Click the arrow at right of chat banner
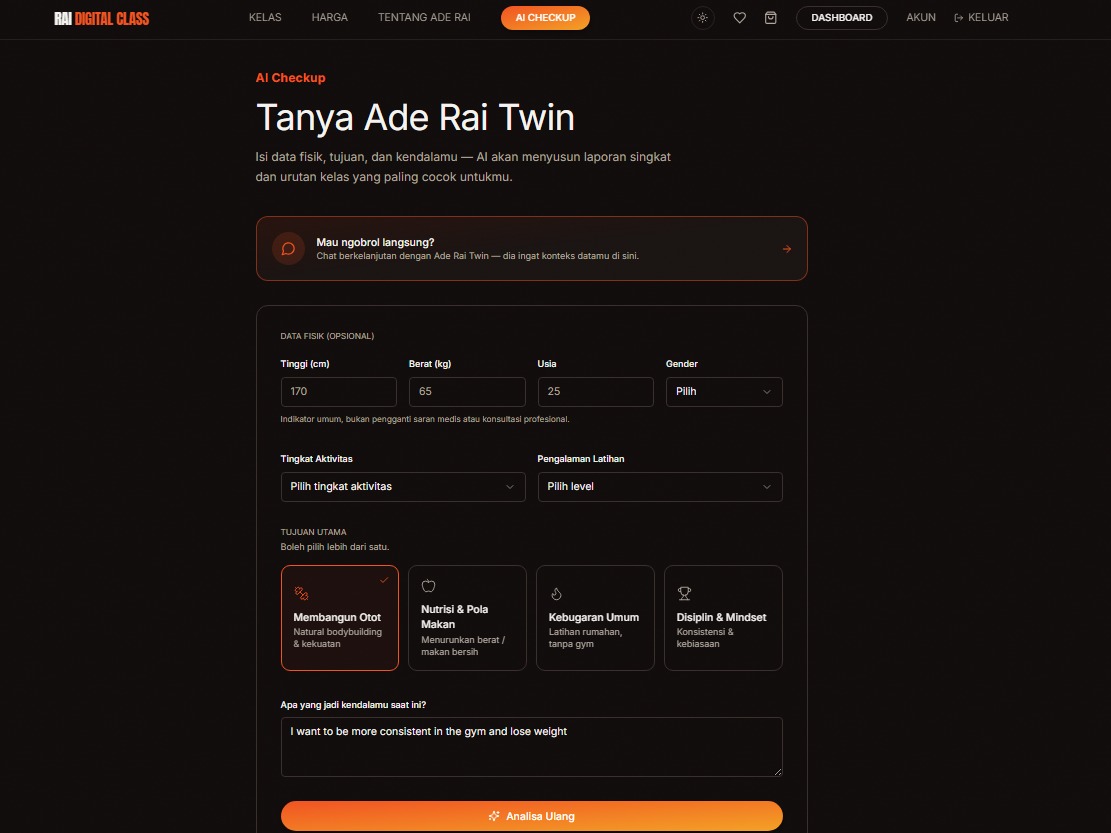 click(x=786, y=249)
